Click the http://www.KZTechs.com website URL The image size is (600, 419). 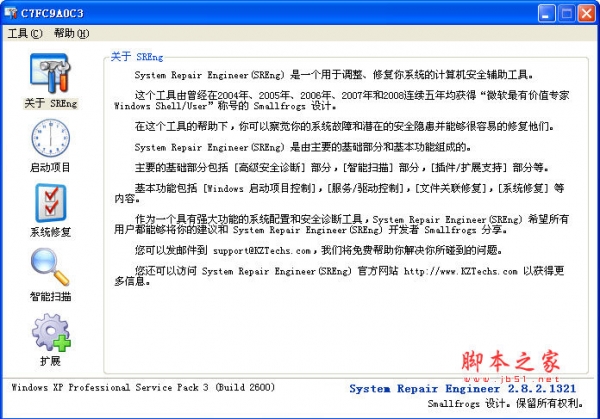point(461,271)
